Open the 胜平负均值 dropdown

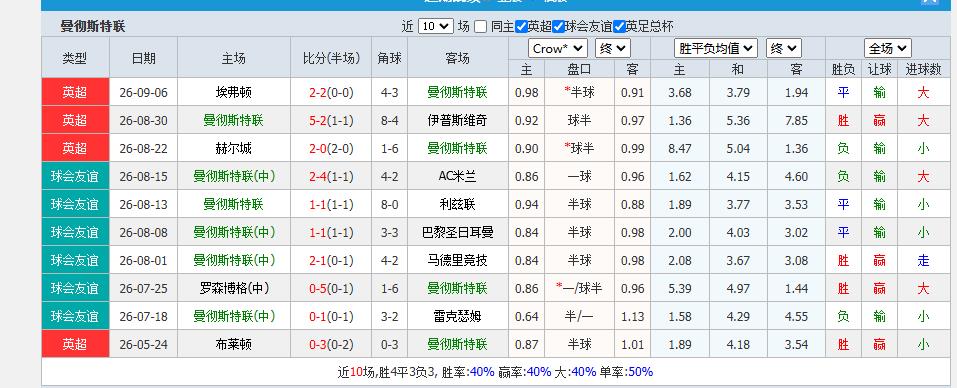[x=716, y=49]
